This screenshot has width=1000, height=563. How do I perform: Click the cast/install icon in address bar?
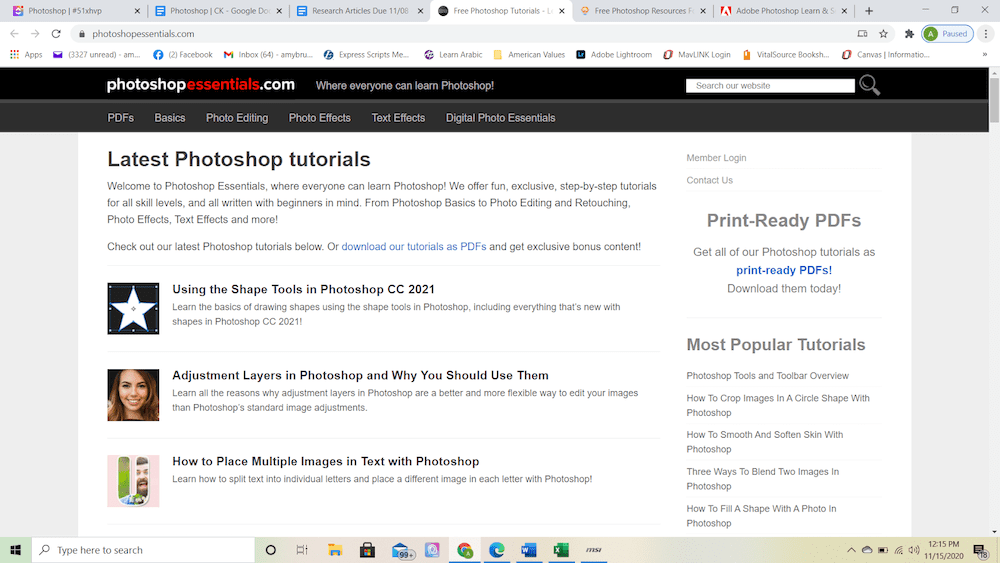[x=862, y=34]
